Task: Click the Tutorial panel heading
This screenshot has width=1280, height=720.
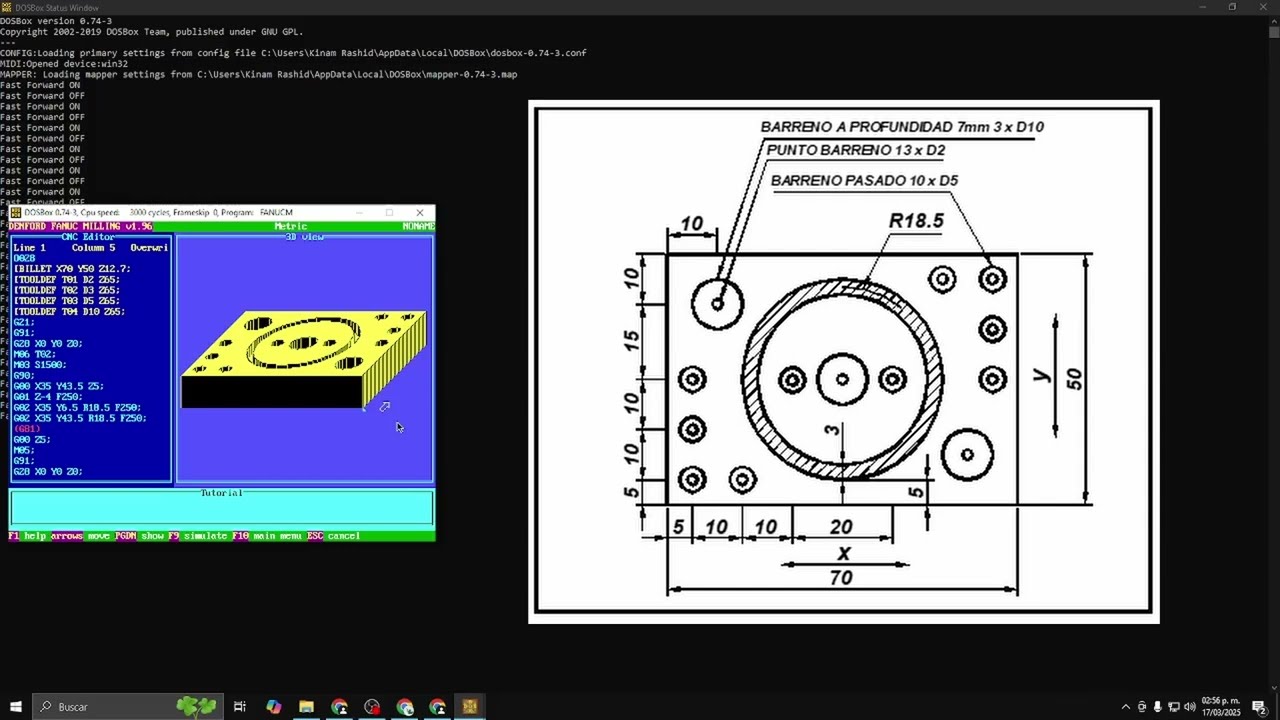Action: point(221,493)
